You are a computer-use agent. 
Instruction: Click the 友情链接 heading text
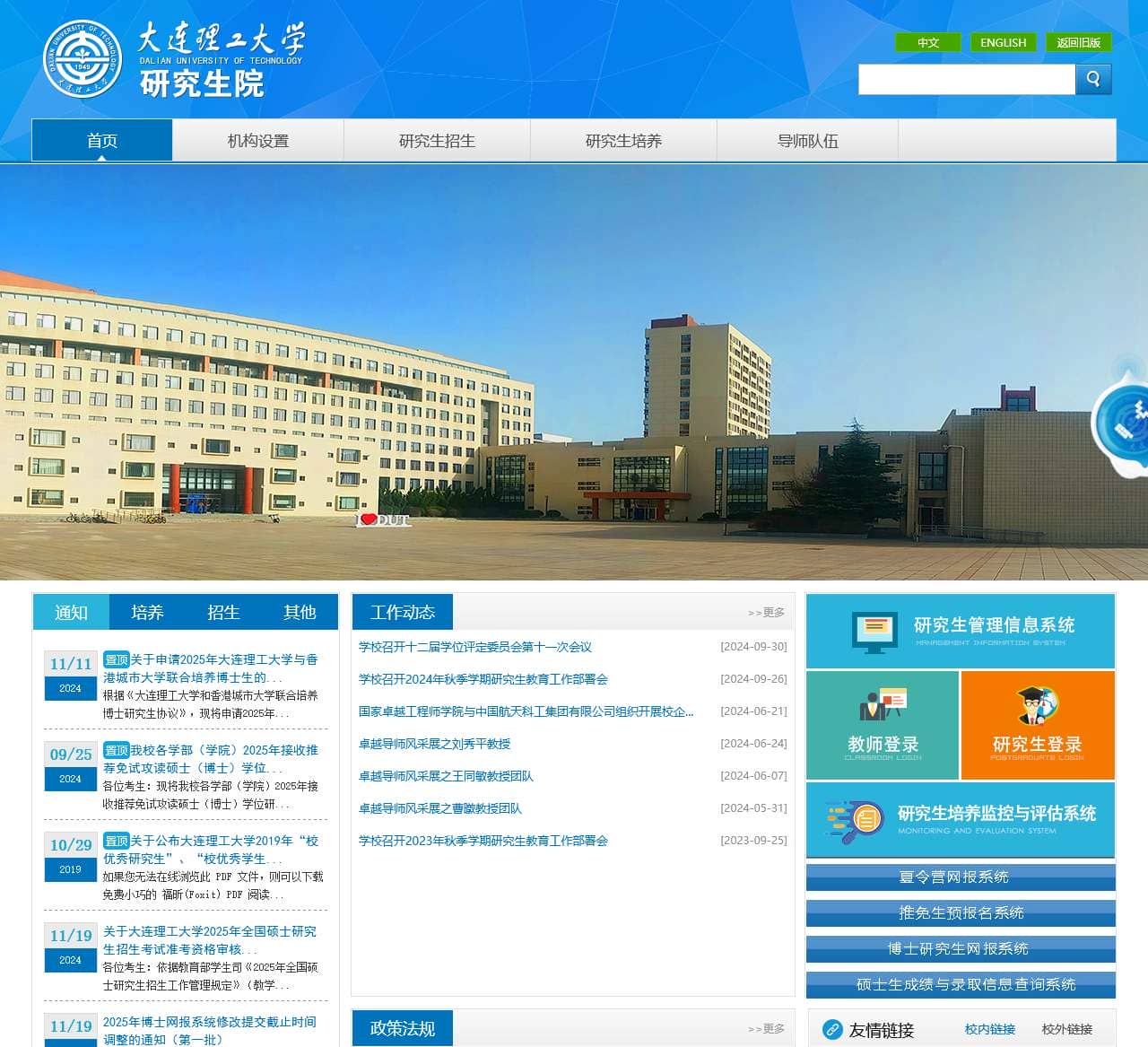(882, 1030)
